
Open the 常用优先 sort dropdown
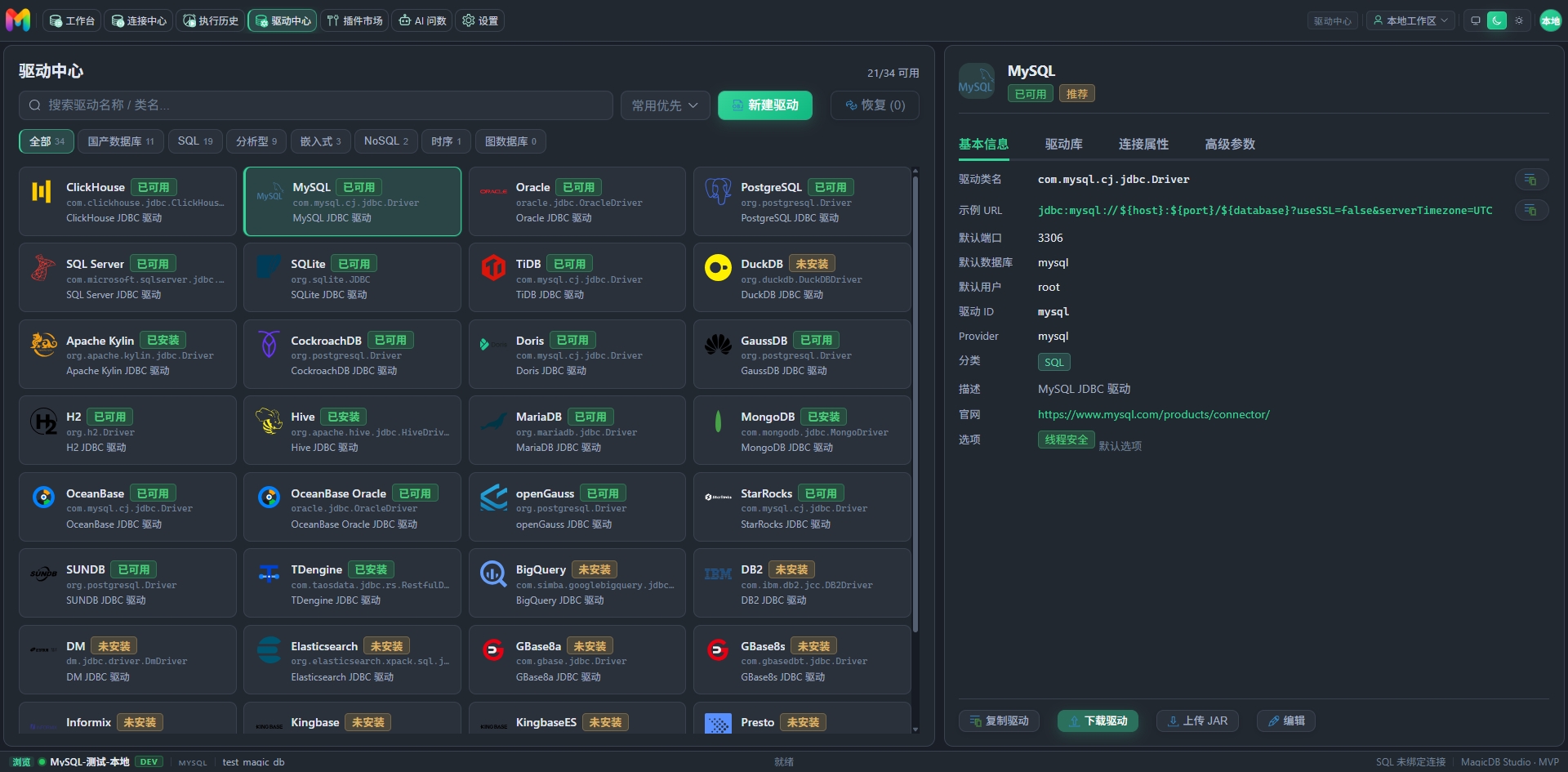coord(665,105)
